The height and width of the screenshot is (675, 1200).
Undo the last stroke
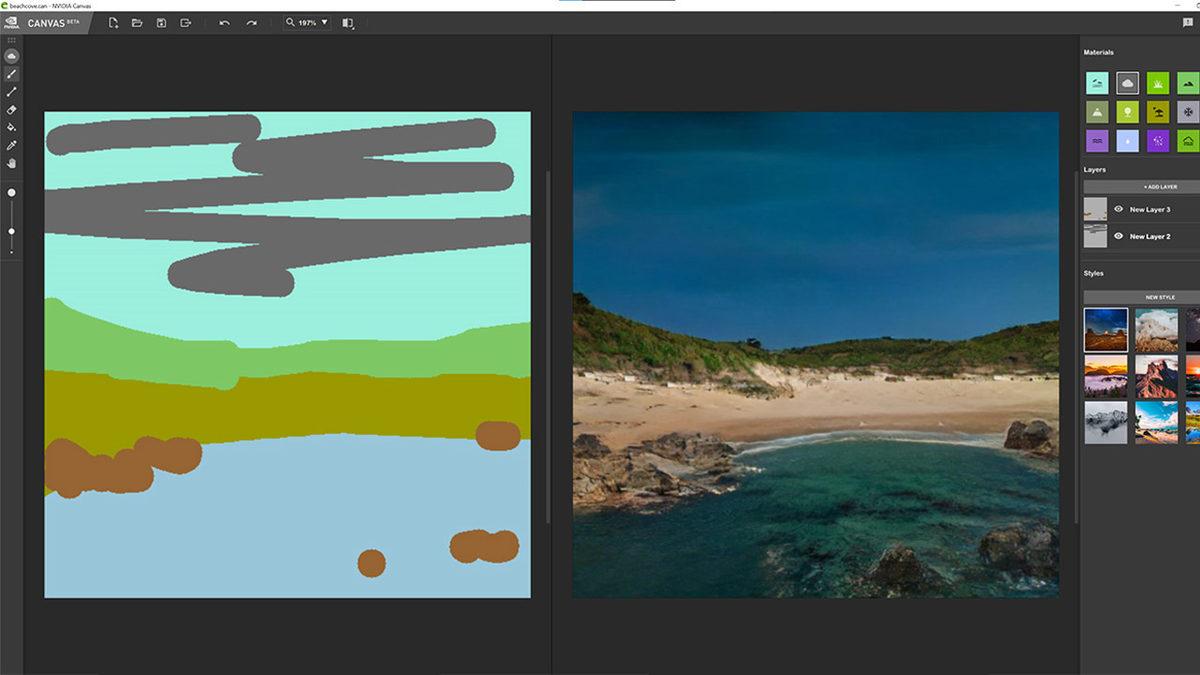(224, 22)
